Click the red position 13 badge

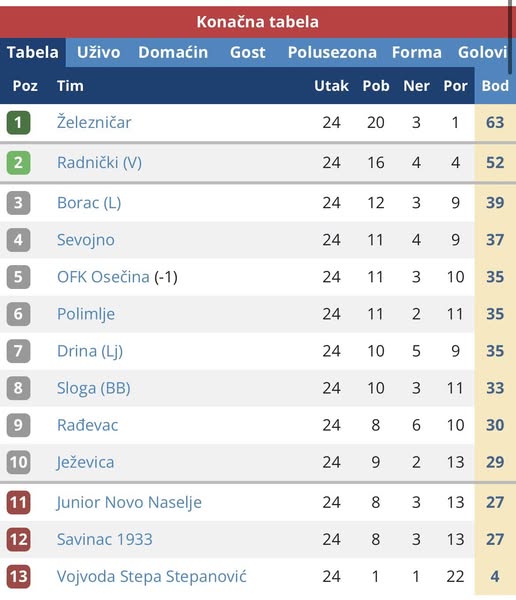tap(18, 576)
